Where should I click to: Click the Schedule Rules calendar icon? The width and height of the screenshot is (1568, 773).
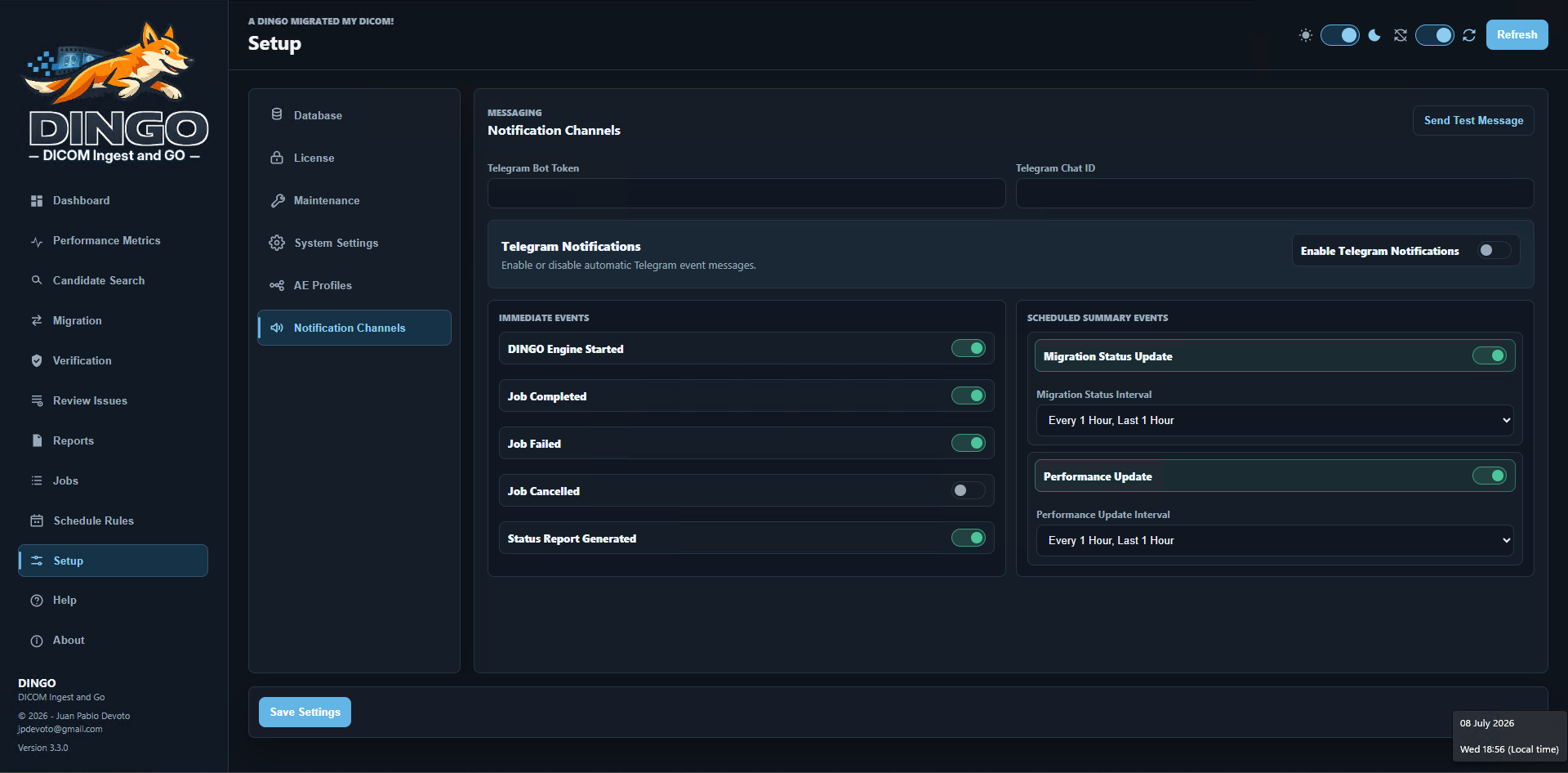37,521
